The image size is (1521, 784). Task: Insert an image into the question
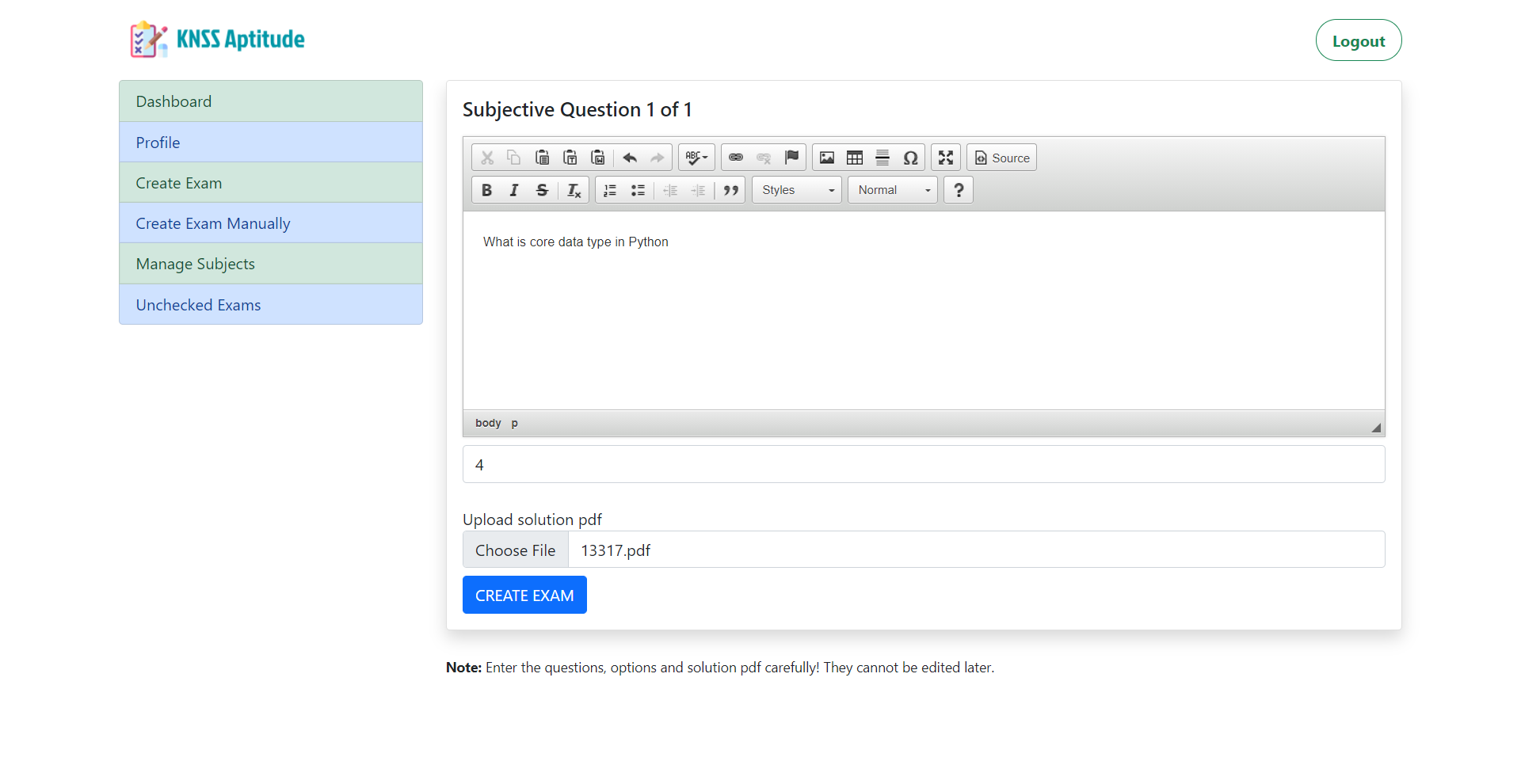coord(827,158)
